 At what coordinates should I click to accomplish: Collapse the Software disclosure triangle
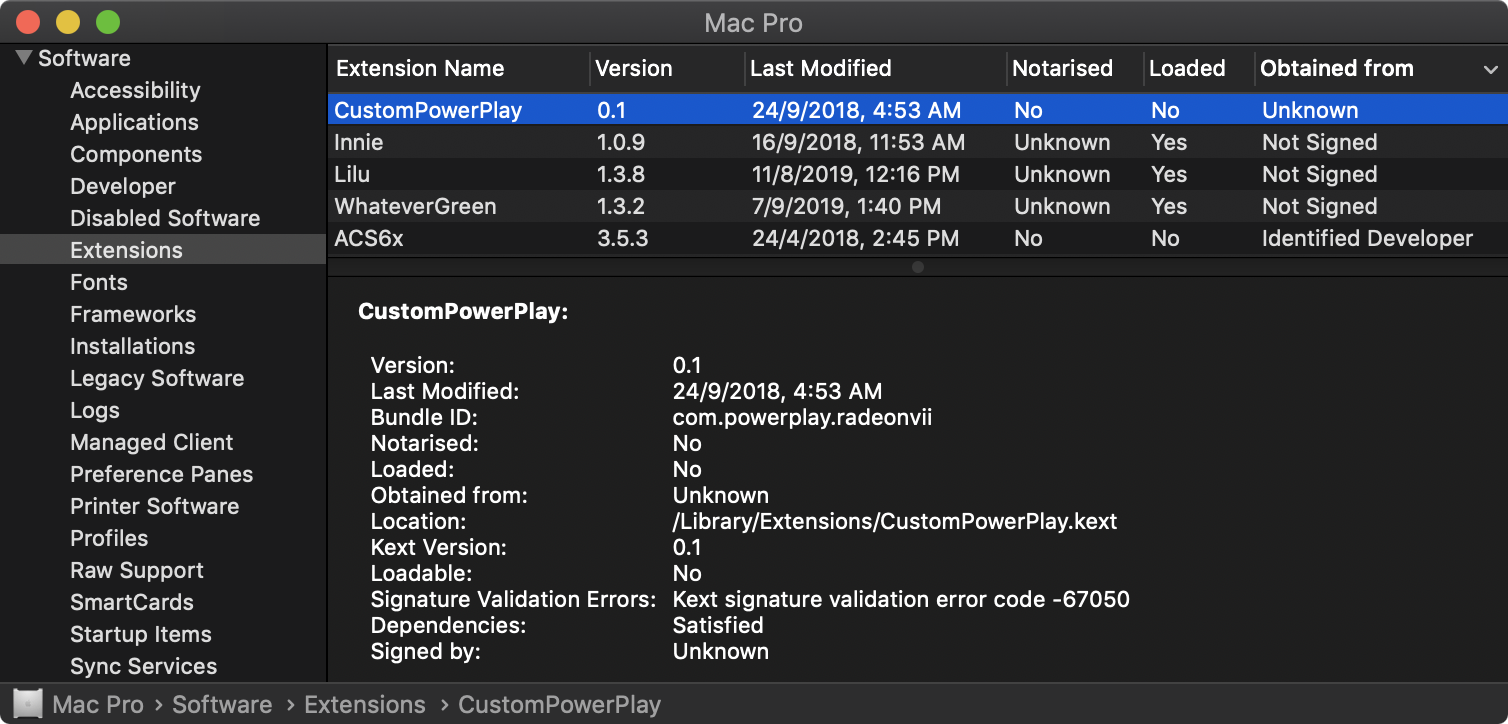tap(23, 58)
